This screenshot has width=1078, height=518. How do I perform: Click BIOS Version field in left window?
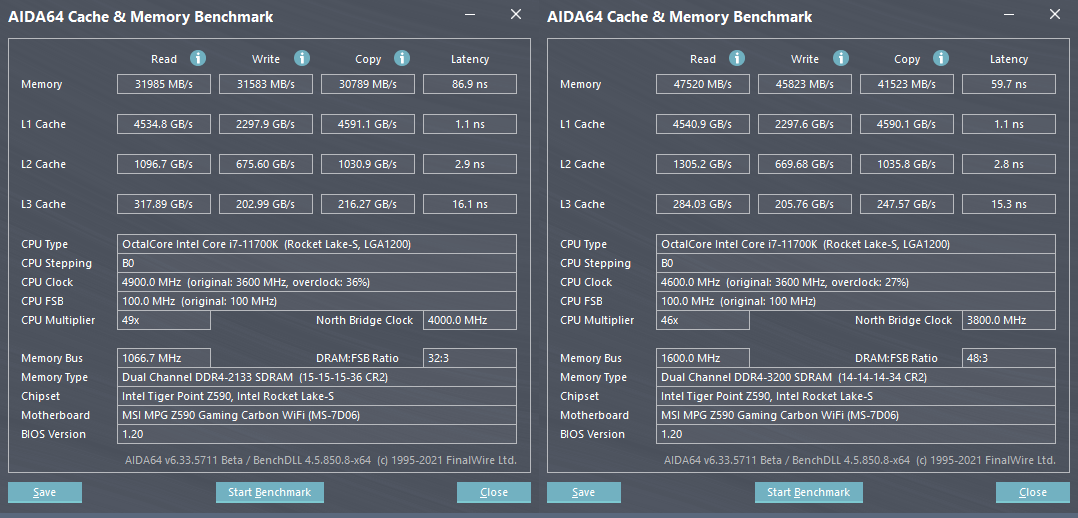point(317,434)
